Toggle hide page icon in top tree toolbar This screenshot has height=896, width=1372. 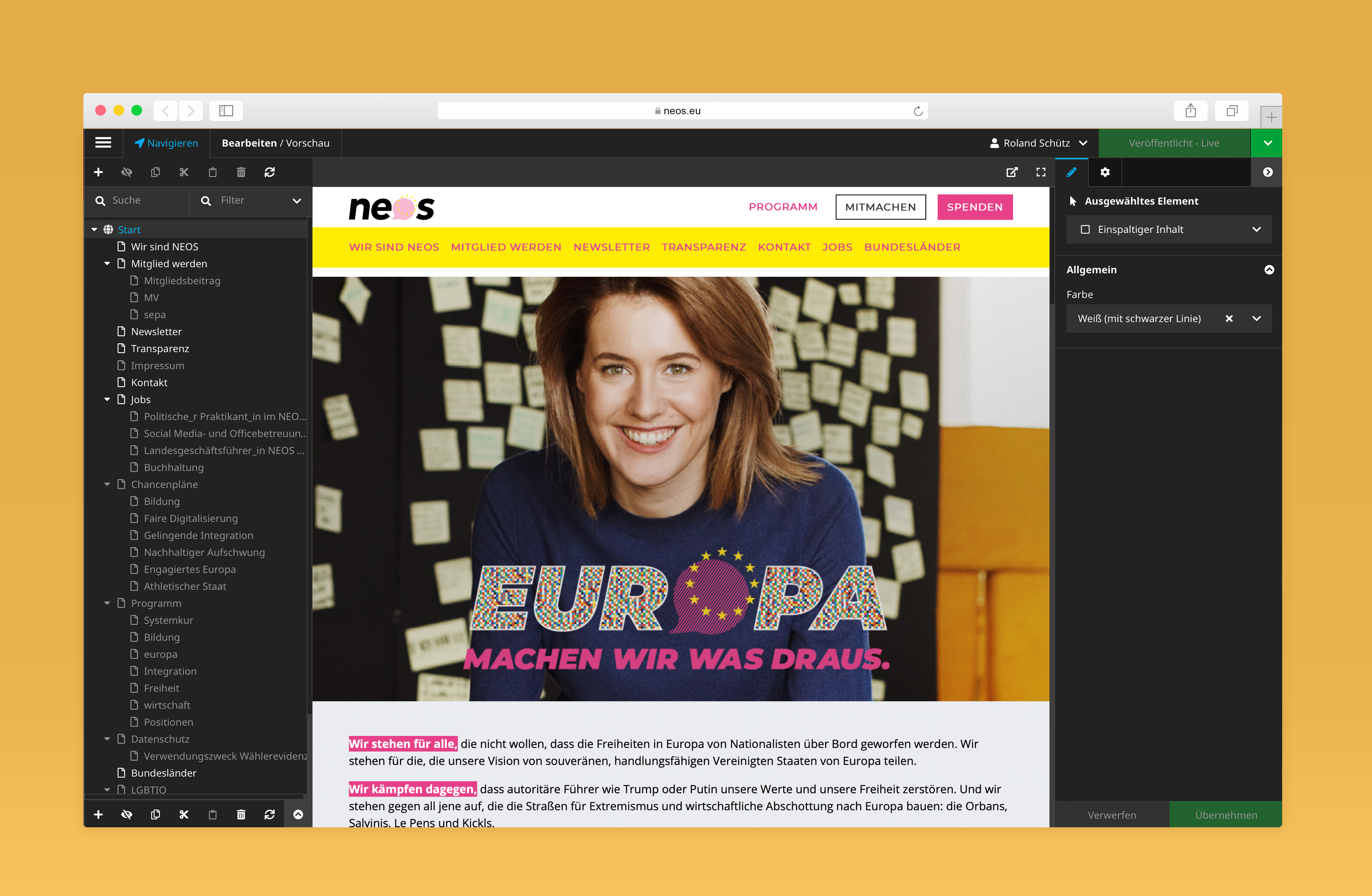click(x=127, y=172)
